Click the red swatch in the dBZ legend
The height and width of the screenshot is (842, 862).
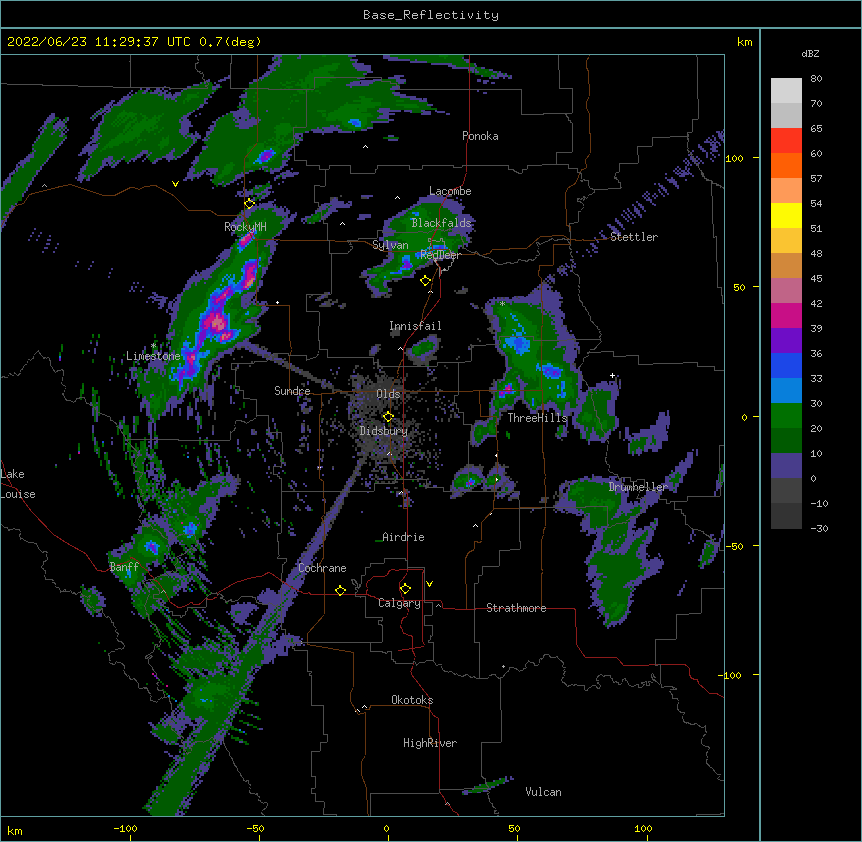[786, 141]
